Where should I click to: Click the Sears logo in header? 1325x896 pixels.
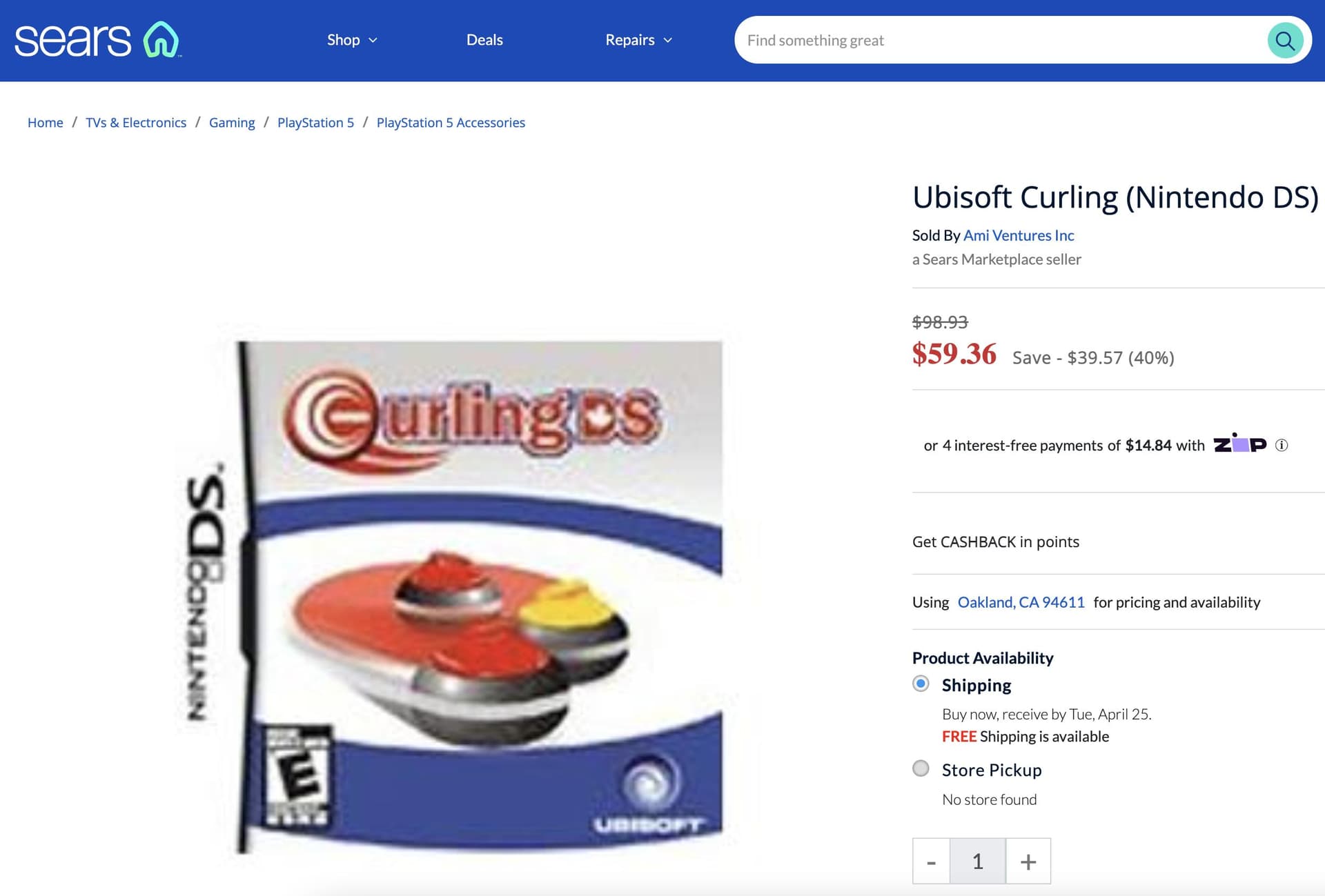97,40
